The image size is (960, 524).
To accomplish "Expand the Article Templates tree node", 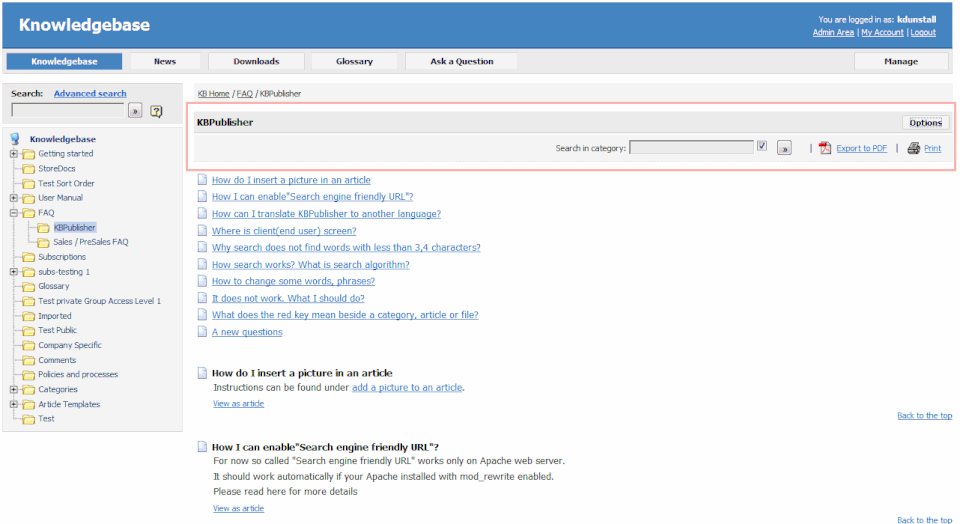I will [x=13, y=404].
